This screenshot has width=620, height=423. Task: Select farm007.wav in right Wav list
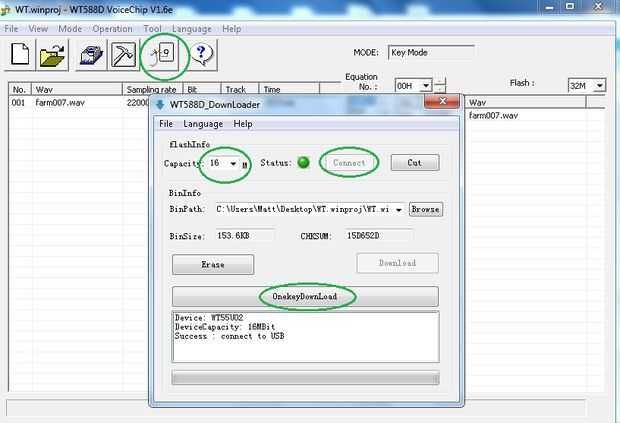tap(493, 115)
